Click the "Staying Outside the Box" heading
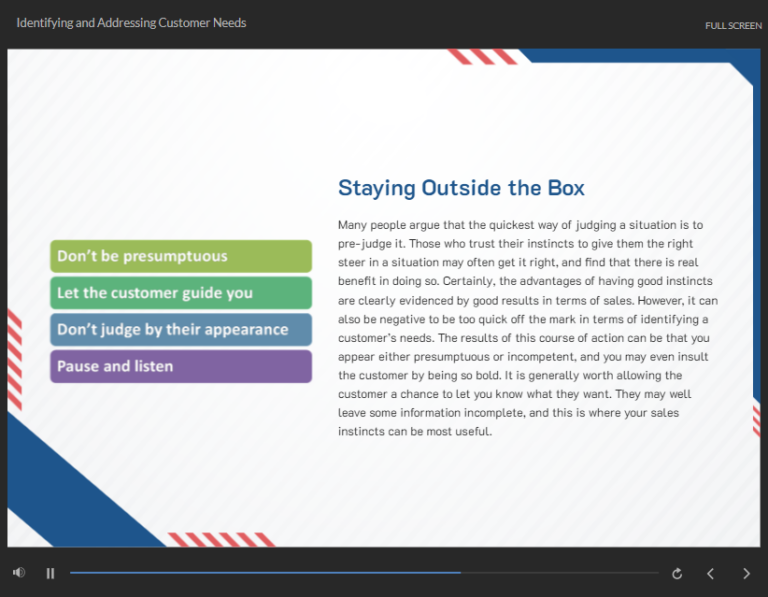This screenshot has height=597, width=768. pyautogui.click(x=461, y=188)
